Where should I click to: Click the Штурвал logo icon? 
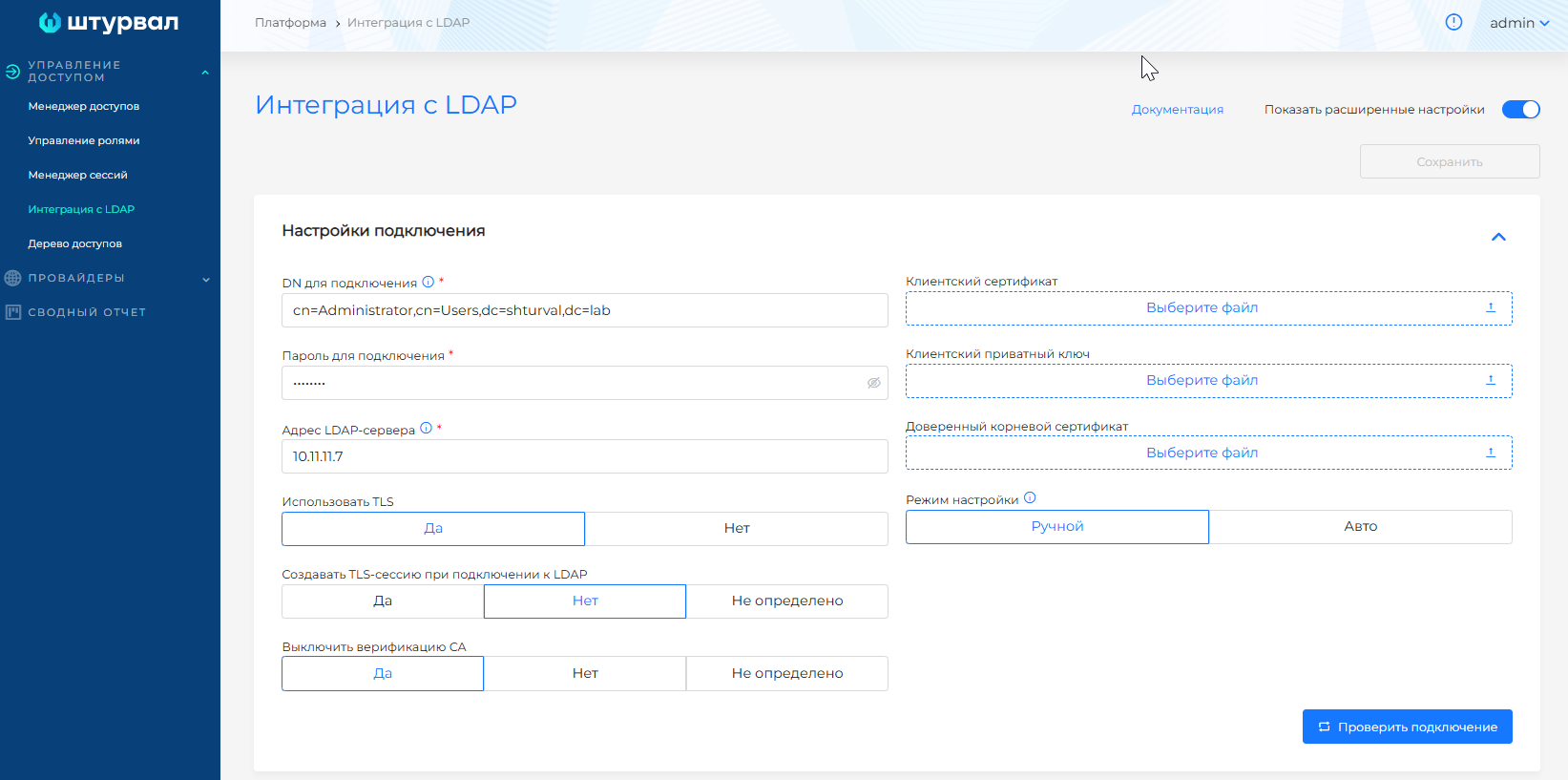[50, 23]
